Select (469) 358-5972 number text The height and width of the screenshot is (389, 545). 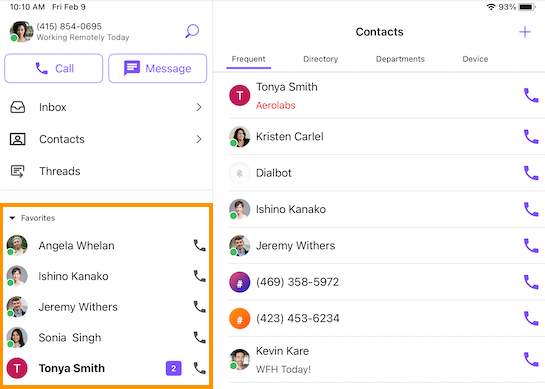297,282
